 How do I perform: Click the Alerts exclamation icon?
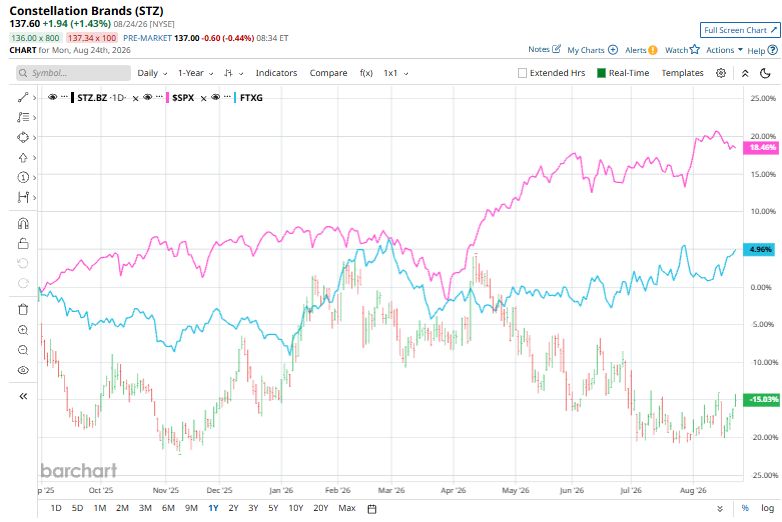point(652,50)
